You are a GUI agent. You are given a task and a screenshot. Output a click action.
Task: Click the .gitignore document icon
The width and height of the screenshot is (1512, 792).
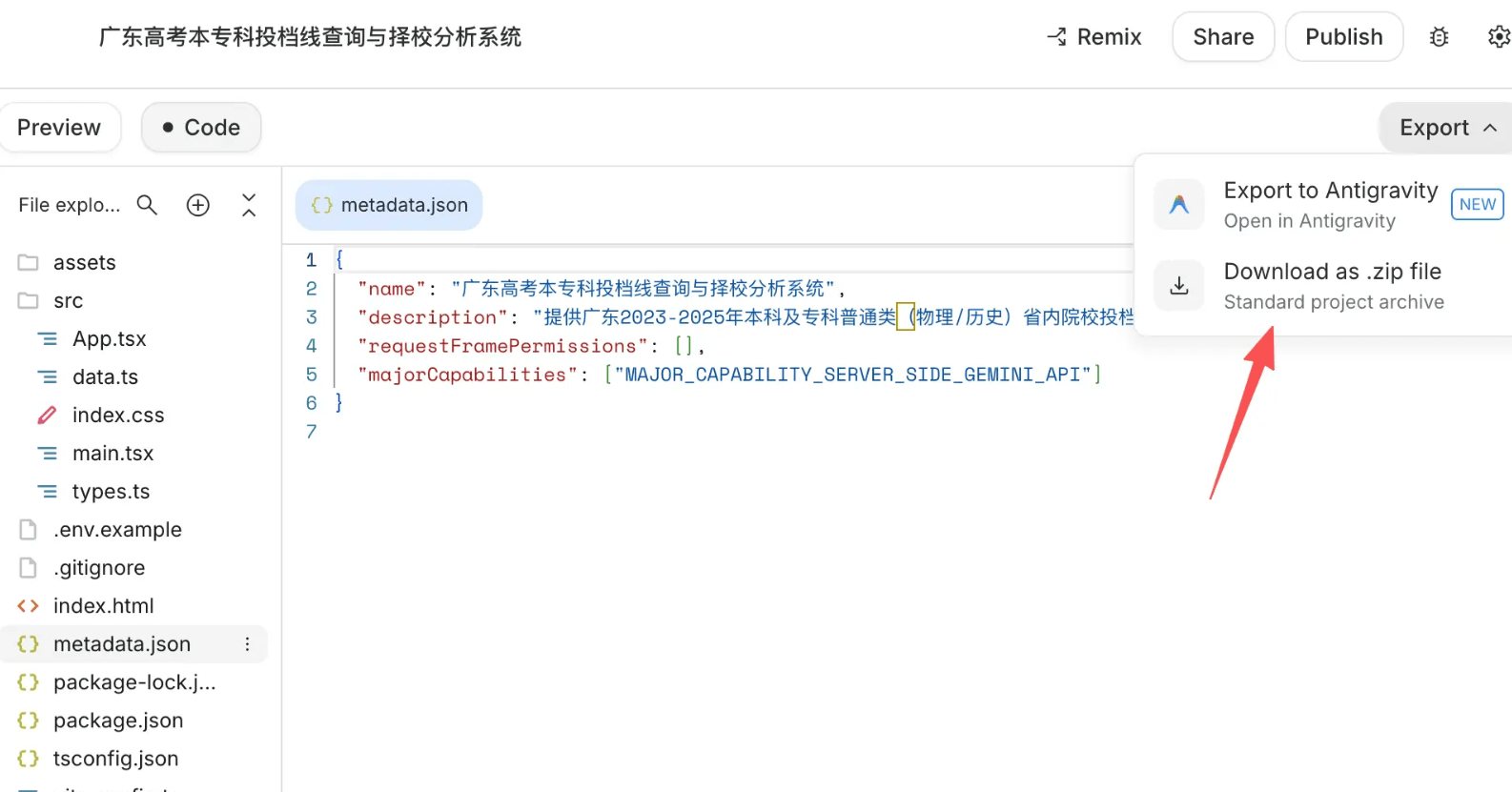(28, 567)
